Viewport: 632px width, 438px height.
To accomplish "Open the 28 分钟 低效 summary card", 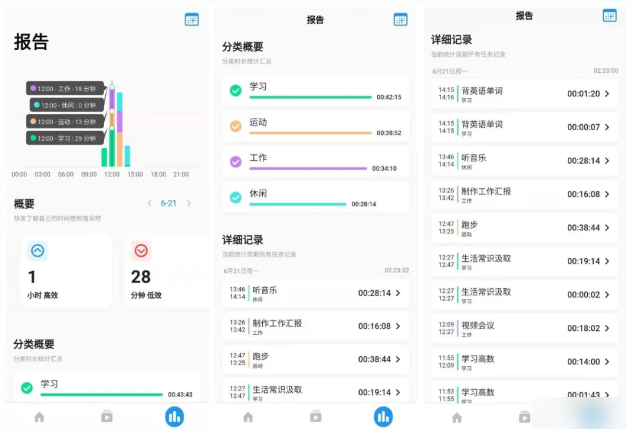I will pyautogui.click(x=166, y=270).
